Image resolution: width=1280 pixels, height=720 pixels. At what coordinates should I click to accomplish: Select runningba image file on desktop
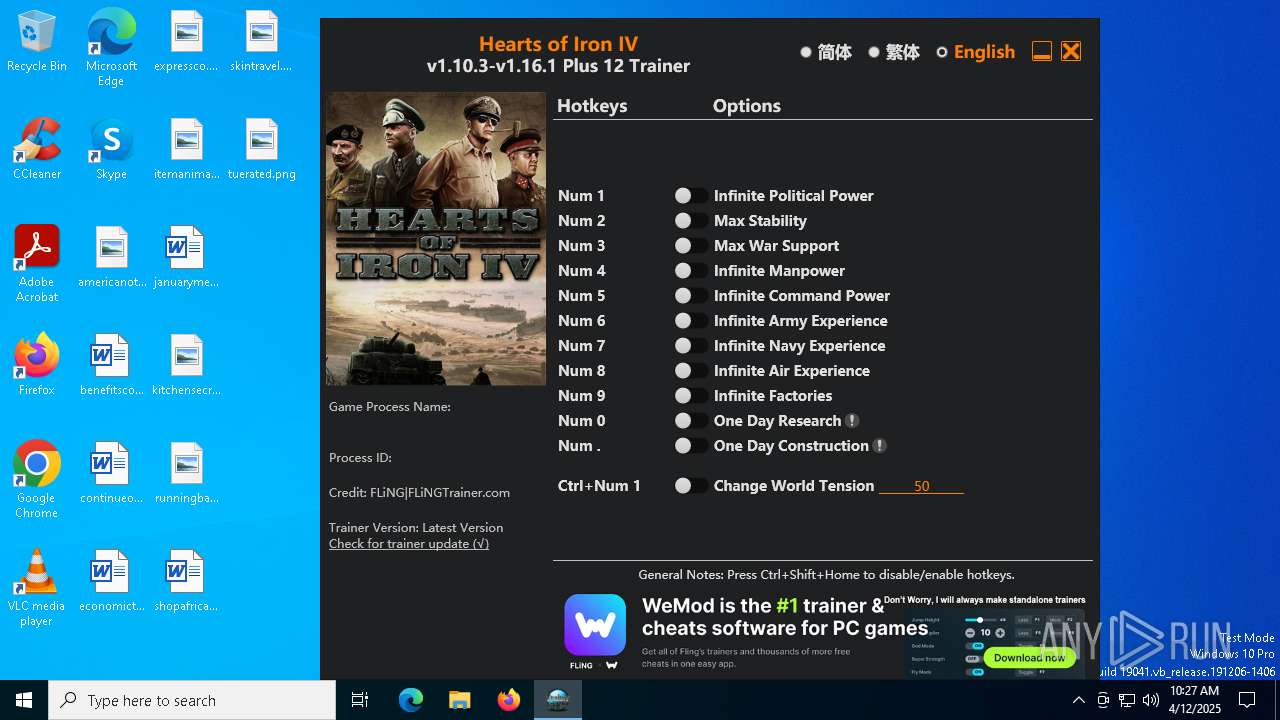click(186, 473)
